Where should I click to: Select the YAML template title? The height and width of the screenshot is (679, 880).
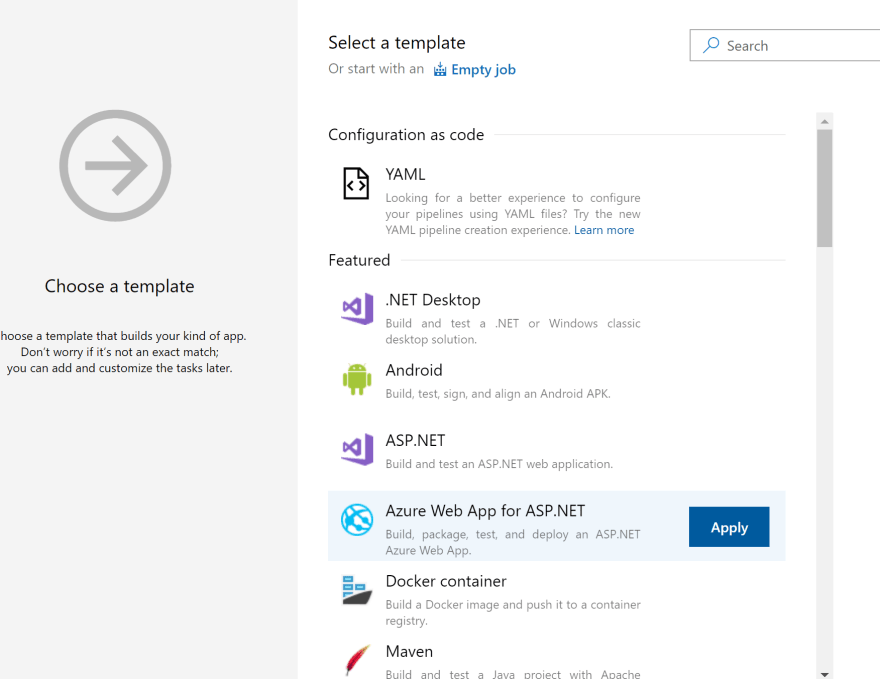click(x=405, y=175)
